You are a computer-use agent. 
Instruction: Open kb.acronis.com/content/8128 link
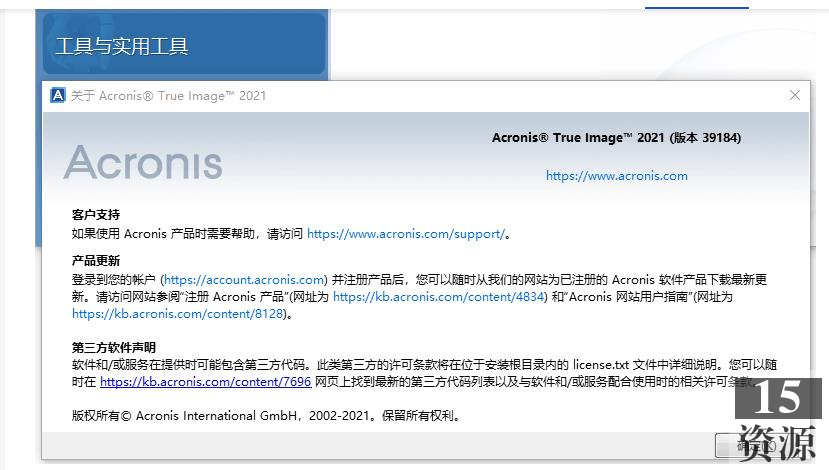[x=178, y=314]
